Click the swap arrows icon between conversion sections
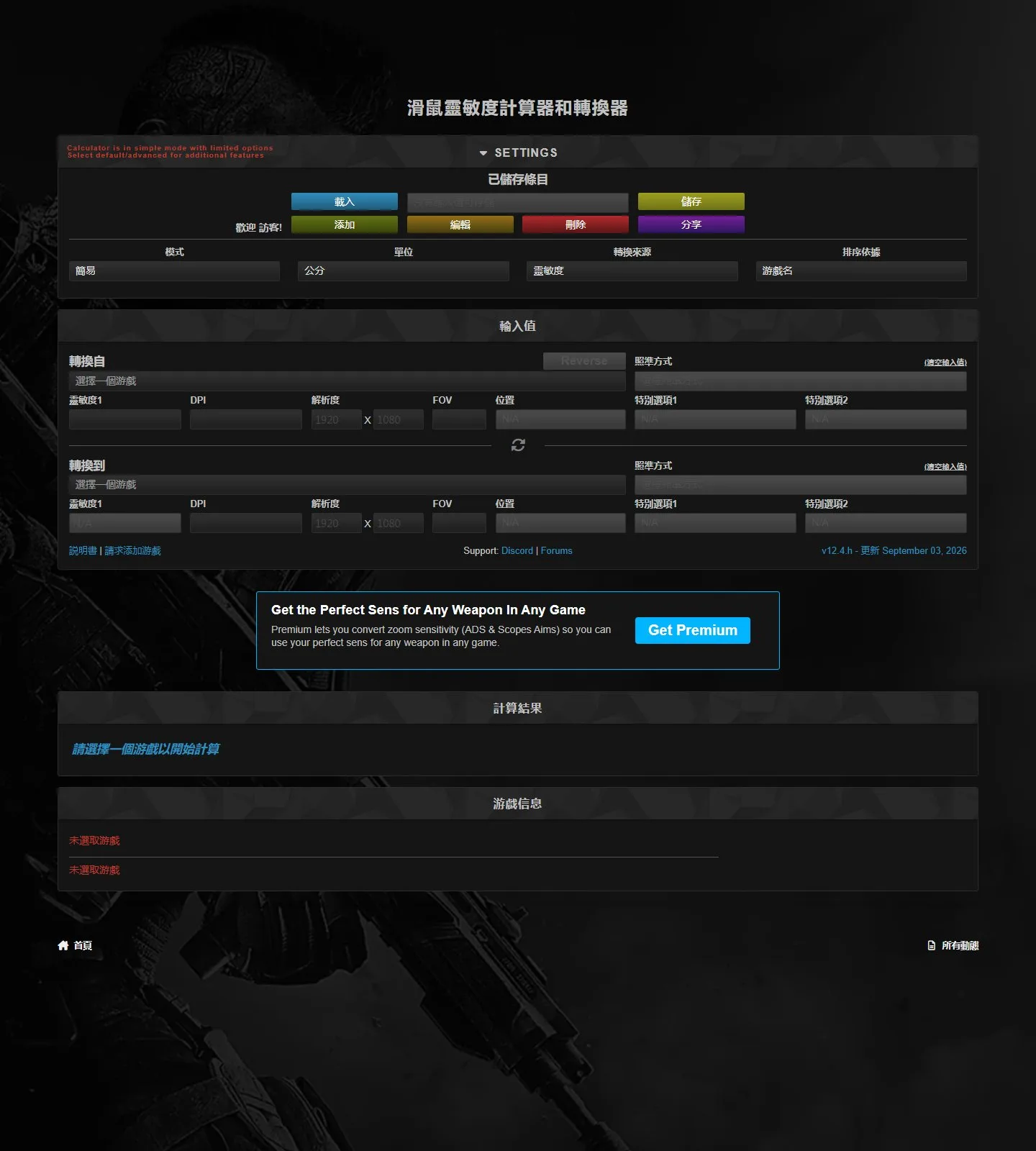Viewport: 1036px width, 1151px height. pos(518,445)
